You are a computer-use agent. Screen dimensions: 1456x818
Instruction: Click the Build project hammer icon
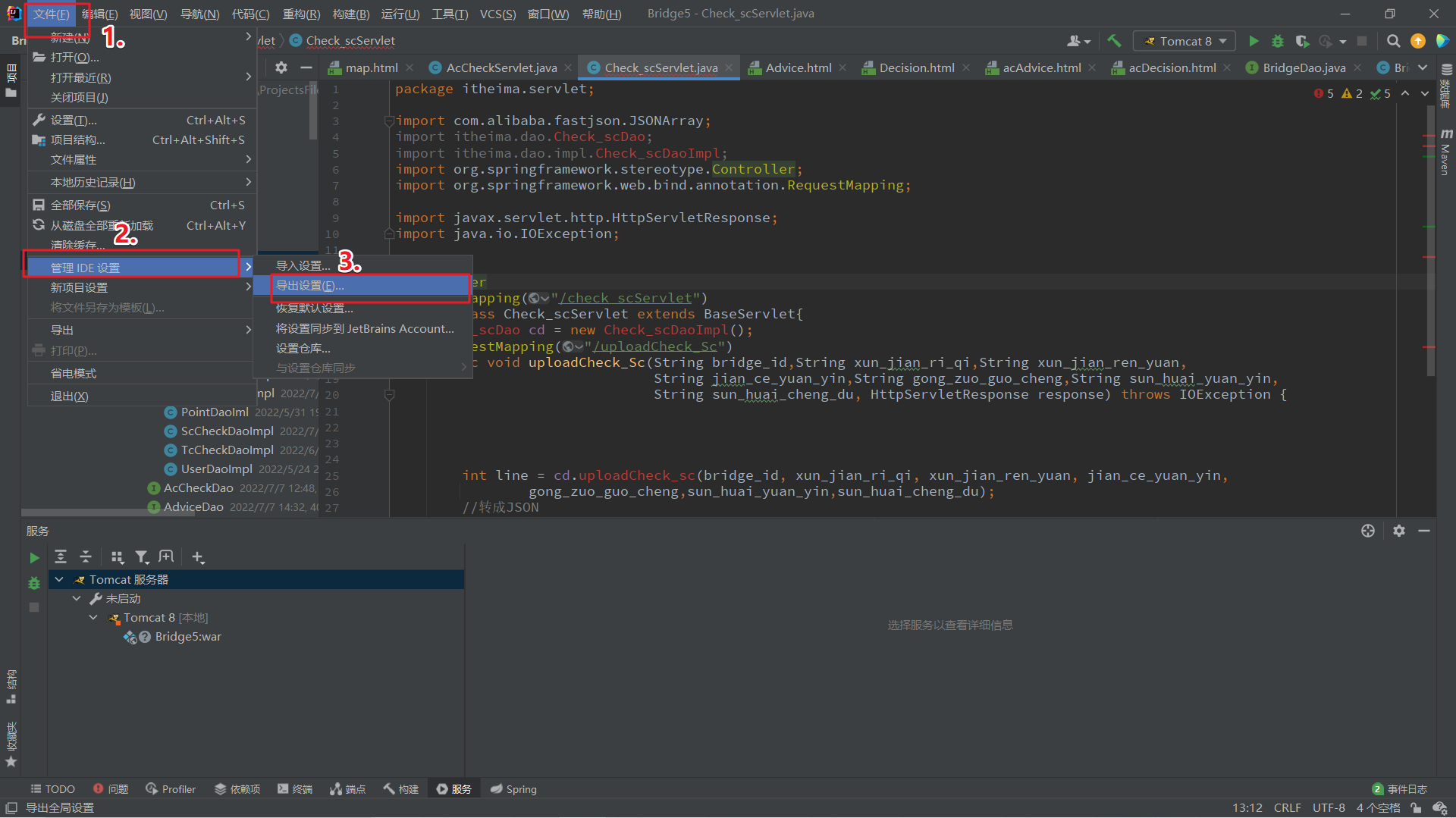pyautogui.click(x=1114, y=41)
